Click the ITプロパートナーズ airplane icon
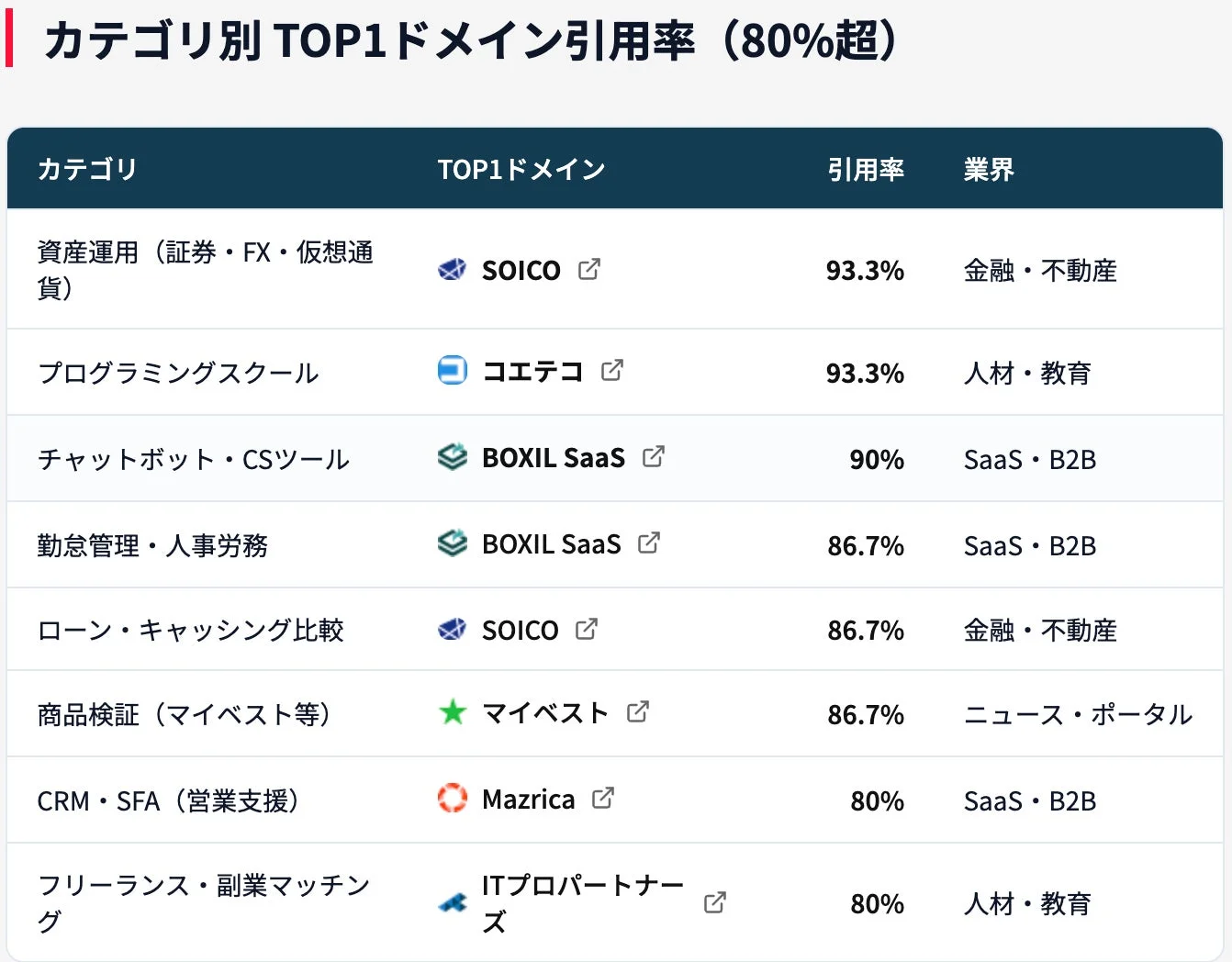 click(x=451, y=903)
